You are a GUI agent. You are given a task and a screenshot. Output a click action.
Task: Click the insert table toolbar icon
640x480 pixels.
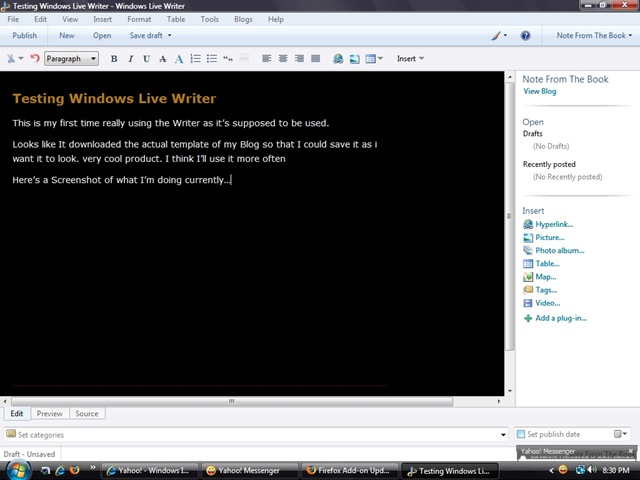tap(370, 59)
